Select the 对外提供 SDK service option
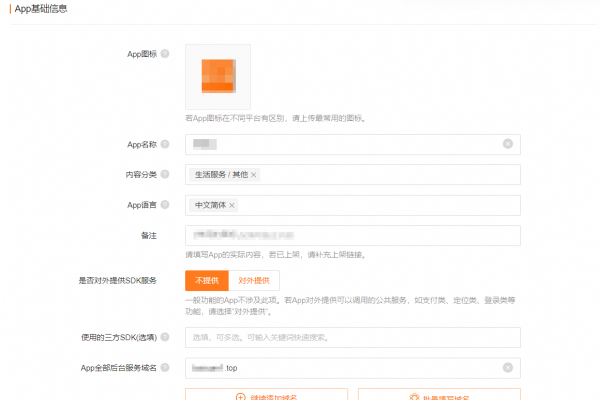 pyautogui.click(x=254, y=281)
